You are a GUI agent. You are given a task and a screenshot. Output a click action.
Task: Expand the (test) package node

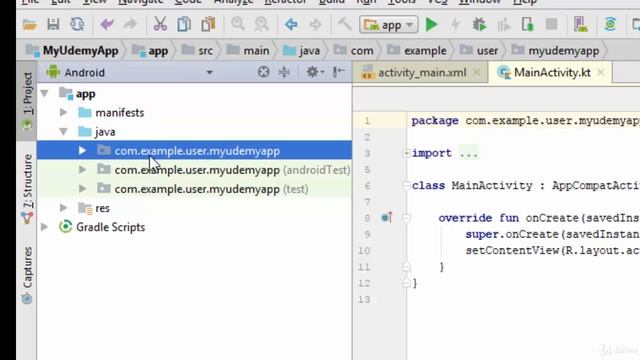[x=82, y=189]
